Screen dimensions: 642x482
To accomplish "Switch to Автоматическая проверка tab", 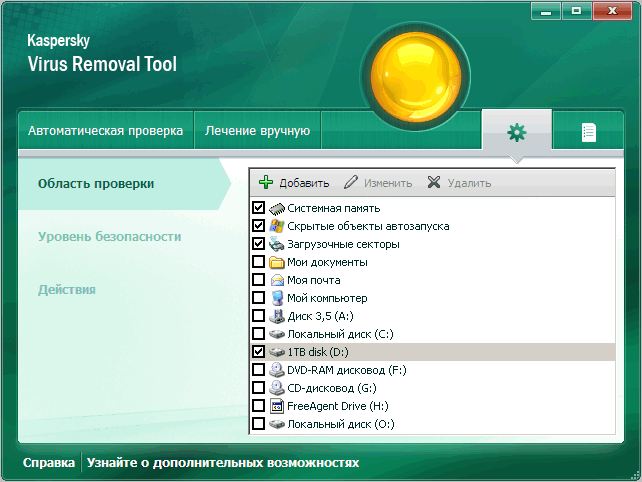I will (105, 131).
